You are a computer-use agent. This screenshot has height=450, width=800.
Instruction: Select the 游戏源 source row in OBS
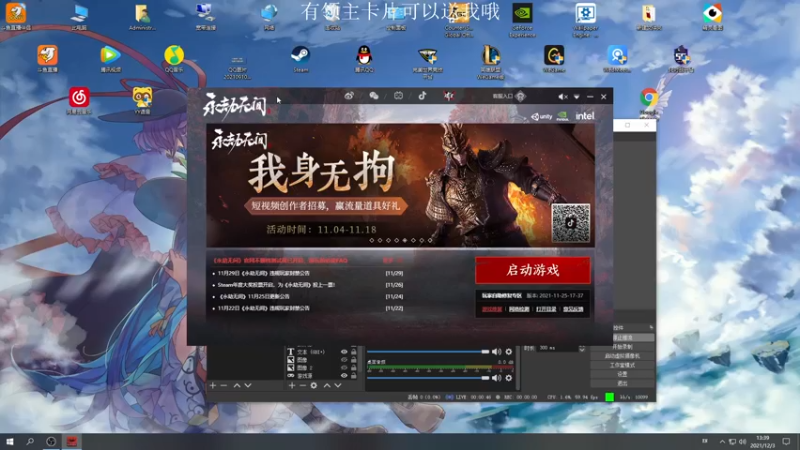coord(322,376)
